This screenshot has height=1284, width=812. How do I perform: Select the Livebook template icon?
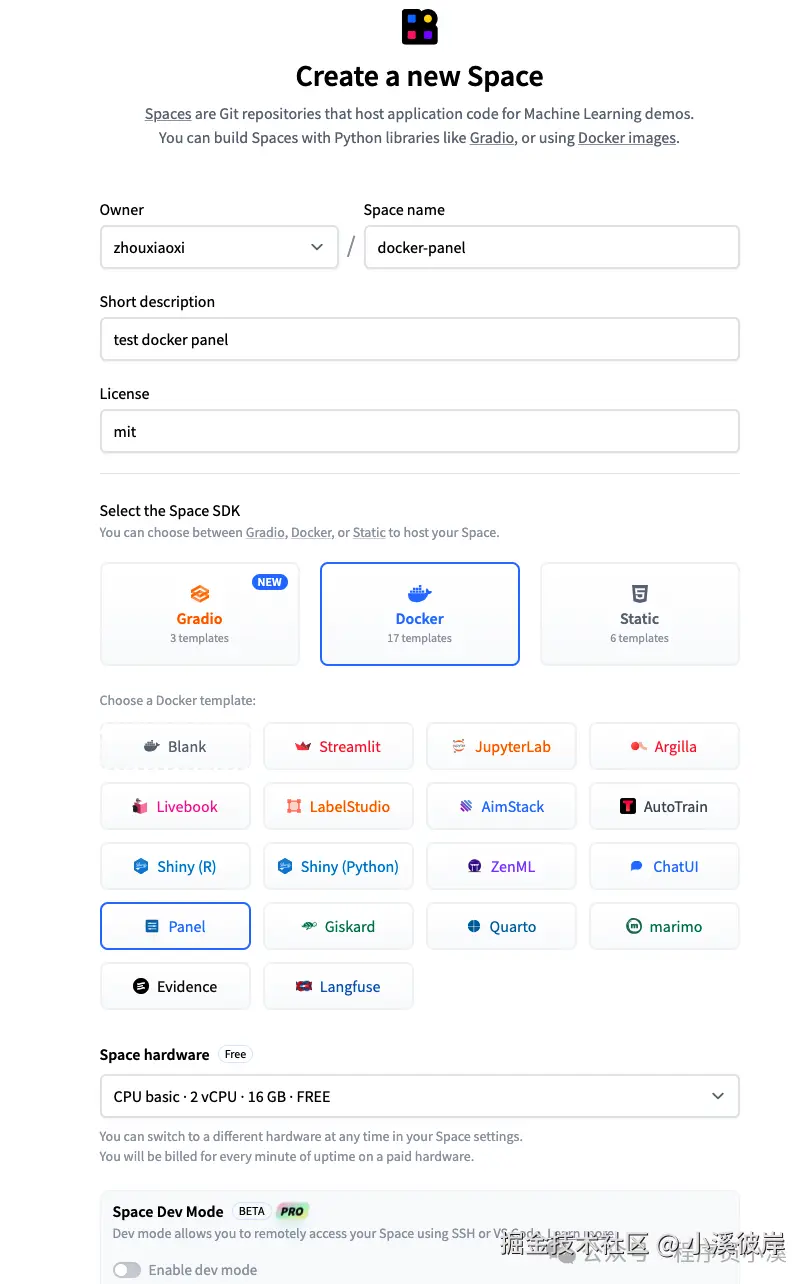click(x=140, y=807)
